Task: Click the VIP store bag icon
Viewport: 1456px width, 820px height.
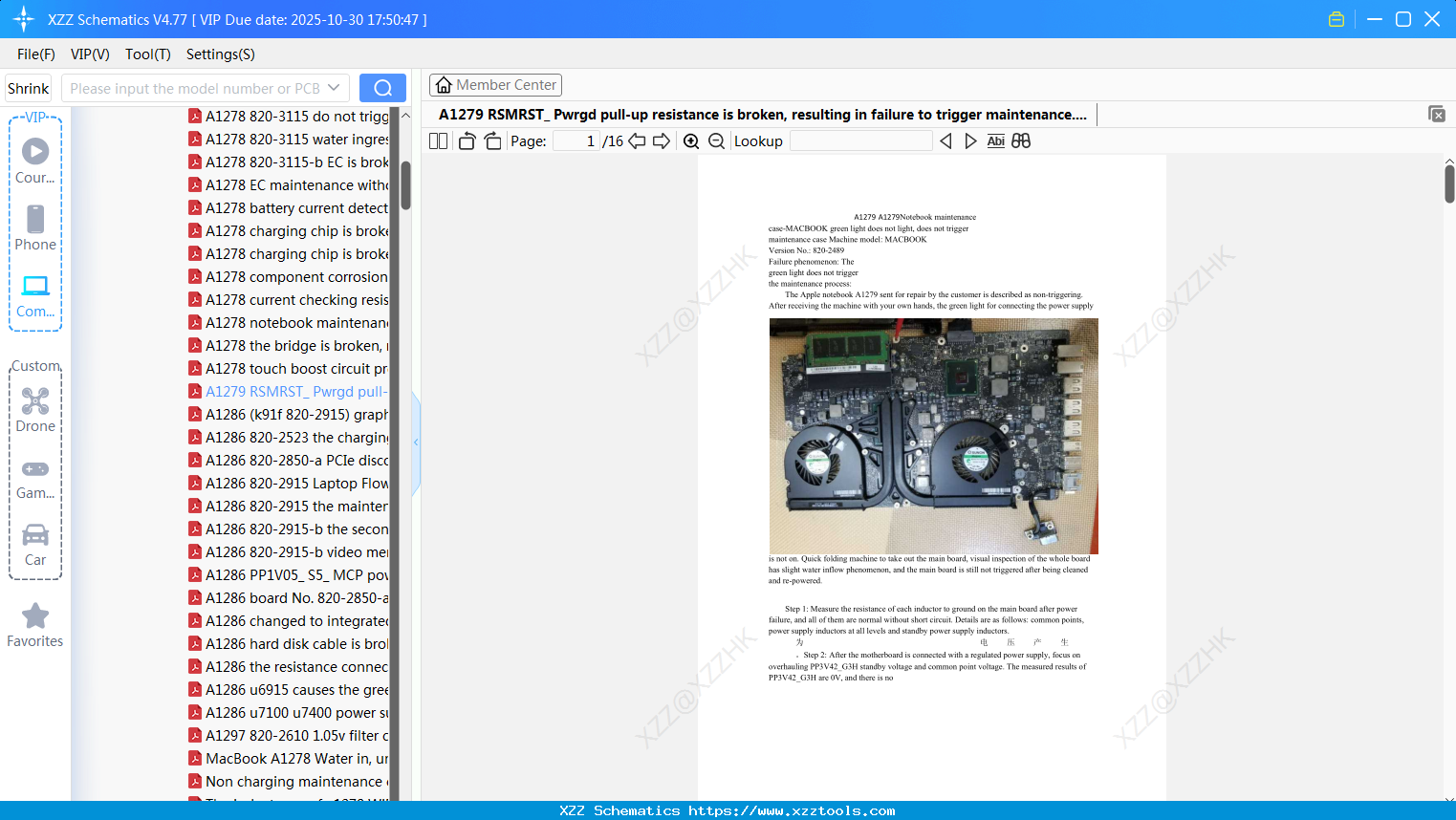Action: [x=1336, y=19]
